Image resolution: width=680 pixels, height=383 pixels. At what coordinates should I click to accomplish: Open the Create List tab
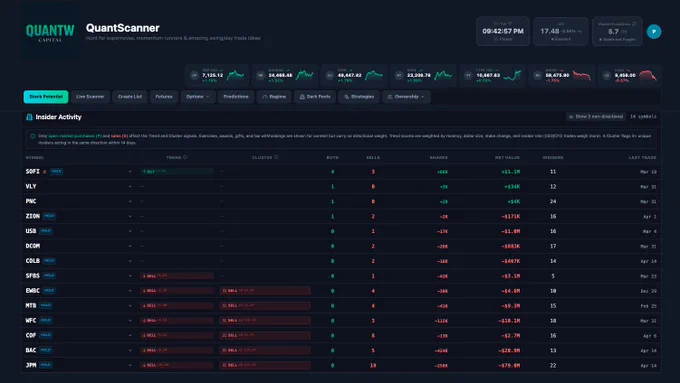tap(130, 97)
